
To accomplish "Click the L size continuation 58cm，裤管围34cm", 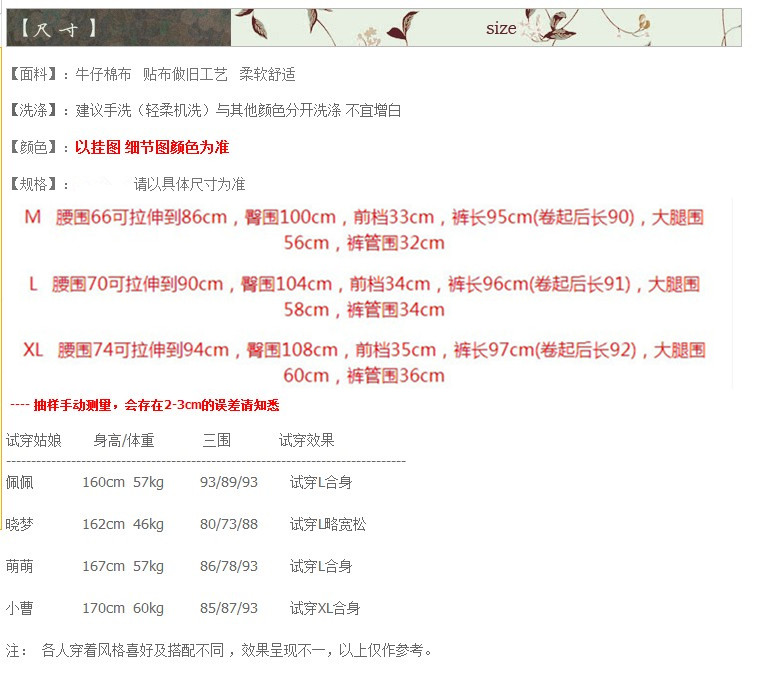I will coord(364,309).
